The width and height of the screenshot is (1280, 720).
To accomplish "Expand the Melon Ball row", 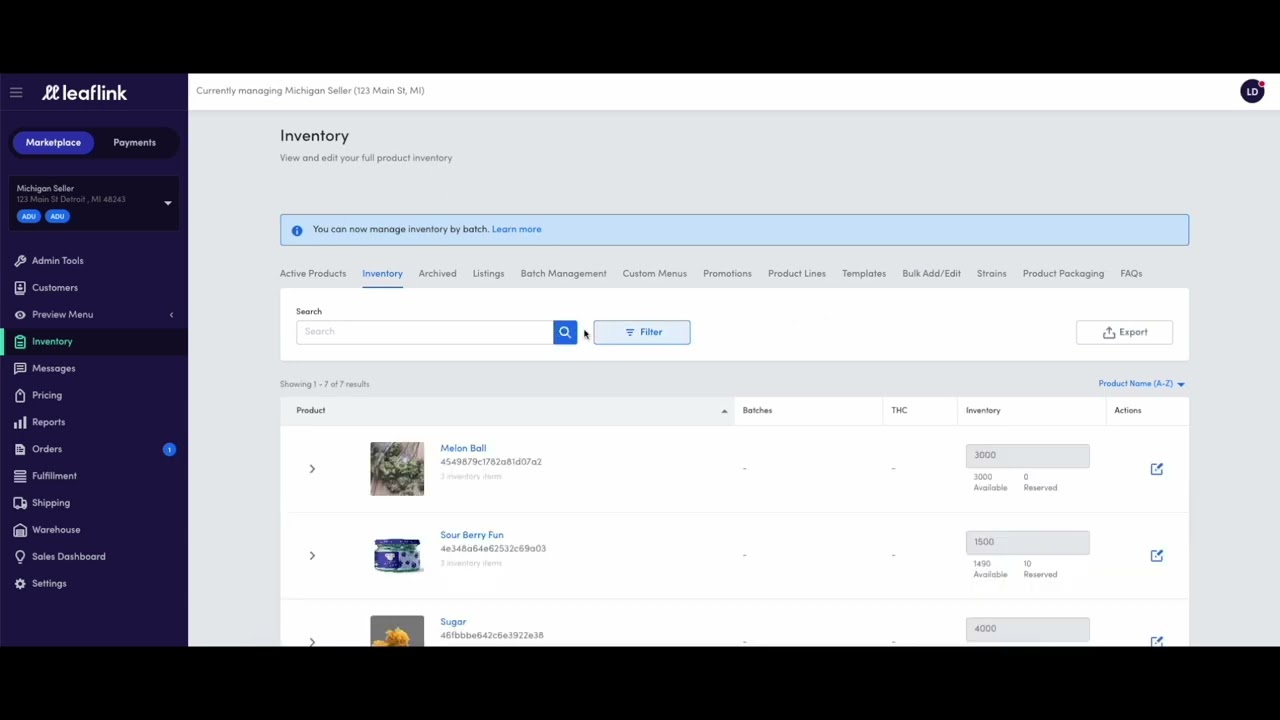I will (312, 469).
